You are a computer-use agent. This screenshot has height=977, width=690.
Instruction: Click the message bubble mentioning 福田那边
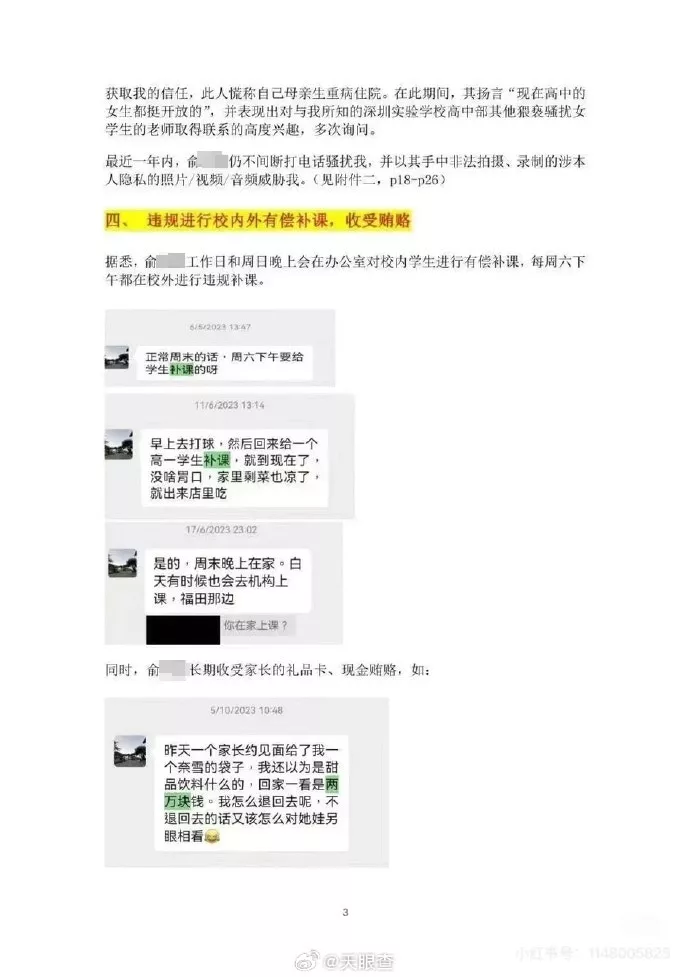(228, 581)
